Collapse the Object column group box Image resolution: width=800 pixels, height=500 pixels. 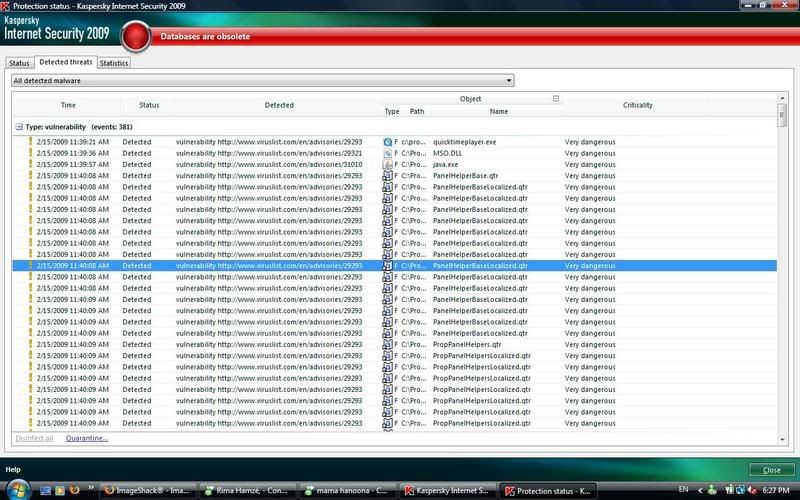[556, 99]
